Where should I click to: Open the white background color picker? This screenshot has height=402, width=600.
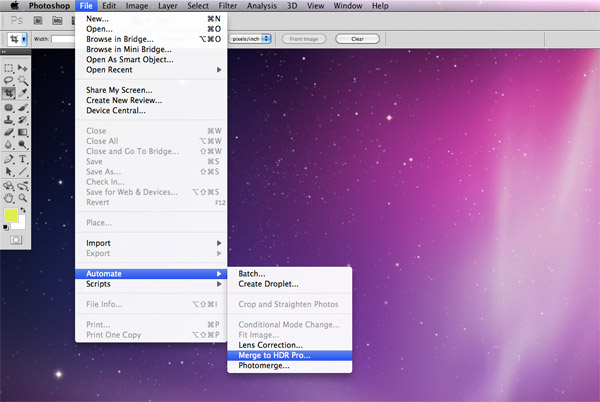(21, 225)
